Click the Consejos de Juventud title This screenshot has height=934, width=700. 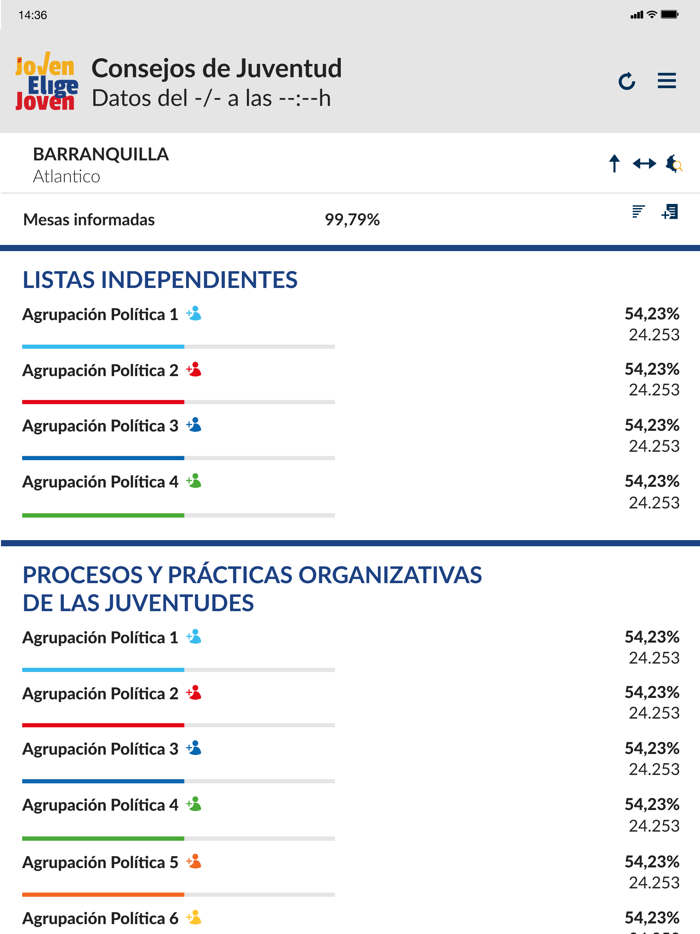tap(217, 68)
